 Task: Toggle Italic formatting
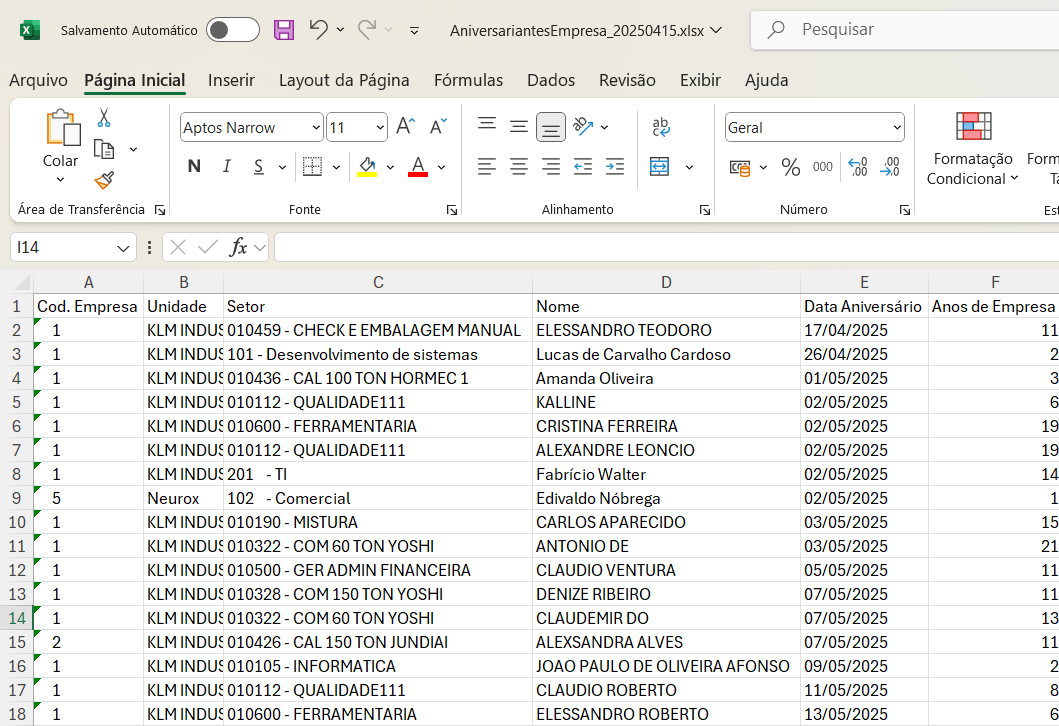pos(227,167)
